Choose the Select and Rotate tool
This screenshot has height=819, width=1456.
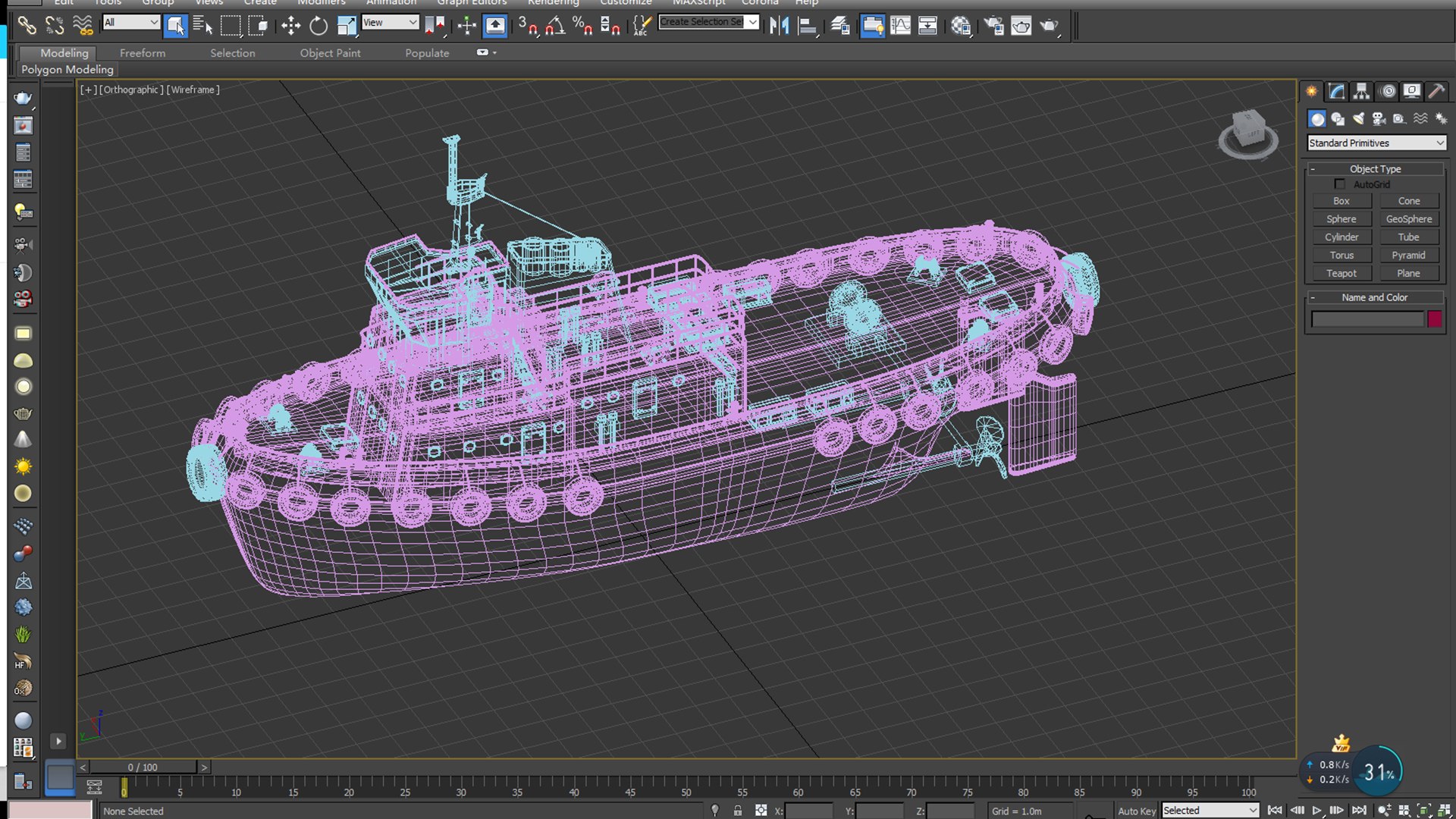point(318,26)
